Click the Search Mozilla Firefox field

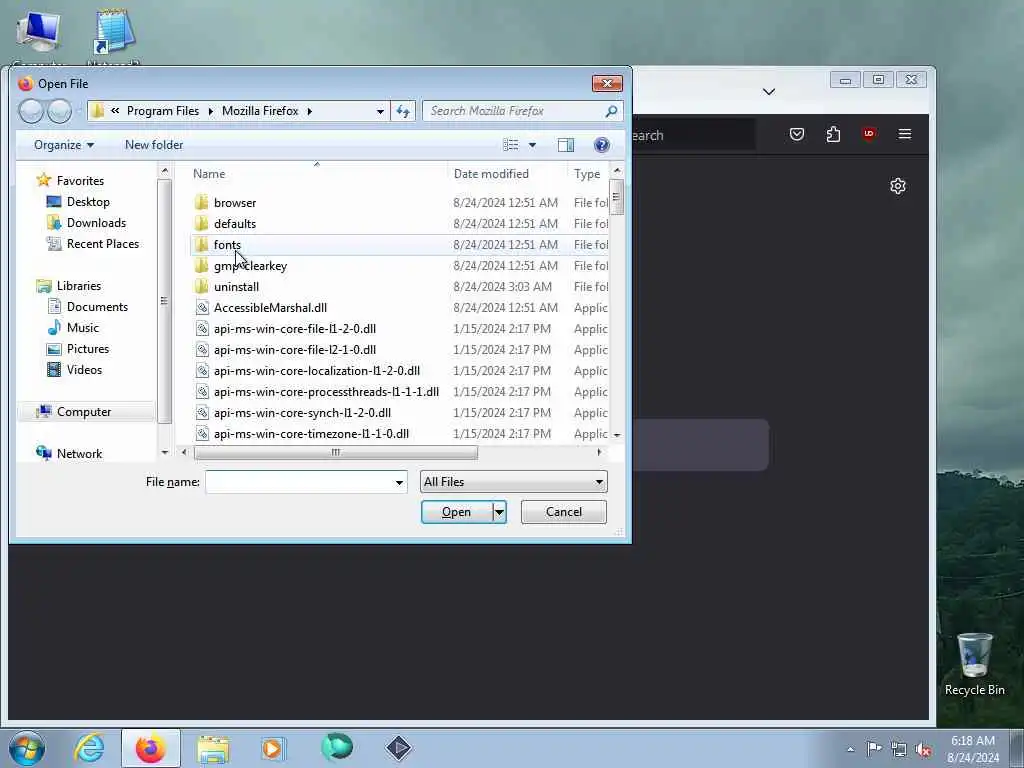(x=513, y=111)
